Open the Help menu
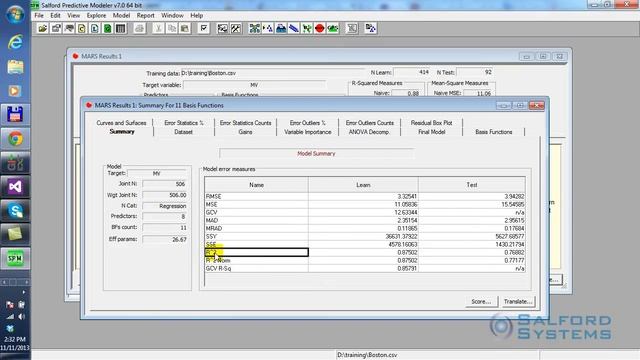Viewport: 640px width, 360px height. [197, 16]
